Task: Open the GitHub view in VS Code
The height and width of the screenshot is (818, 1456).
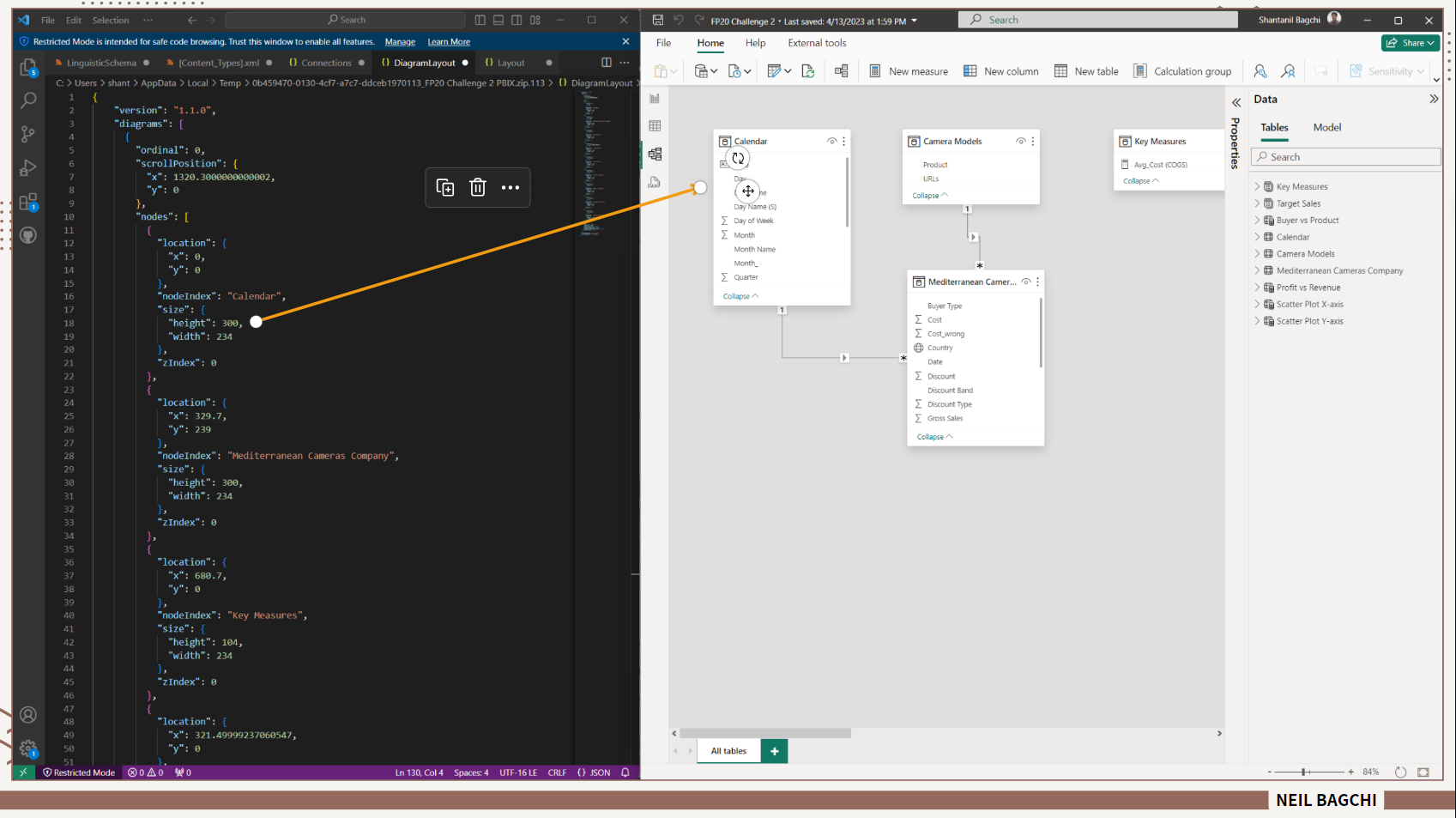Action: pos(27,235)
